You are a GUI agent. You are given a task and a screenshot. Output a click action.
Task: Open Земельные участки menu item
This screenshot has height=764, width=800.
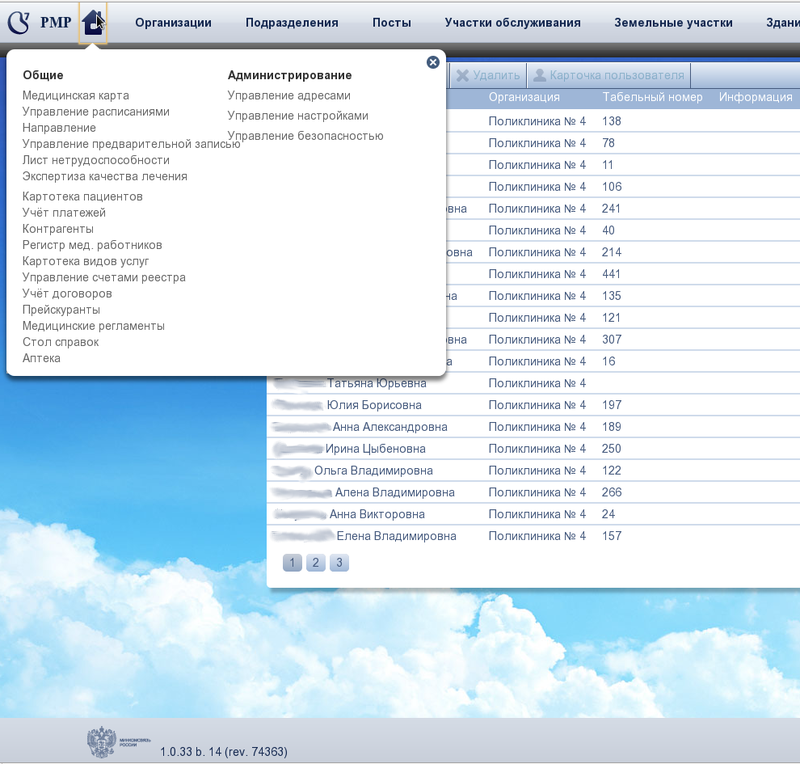673,23
